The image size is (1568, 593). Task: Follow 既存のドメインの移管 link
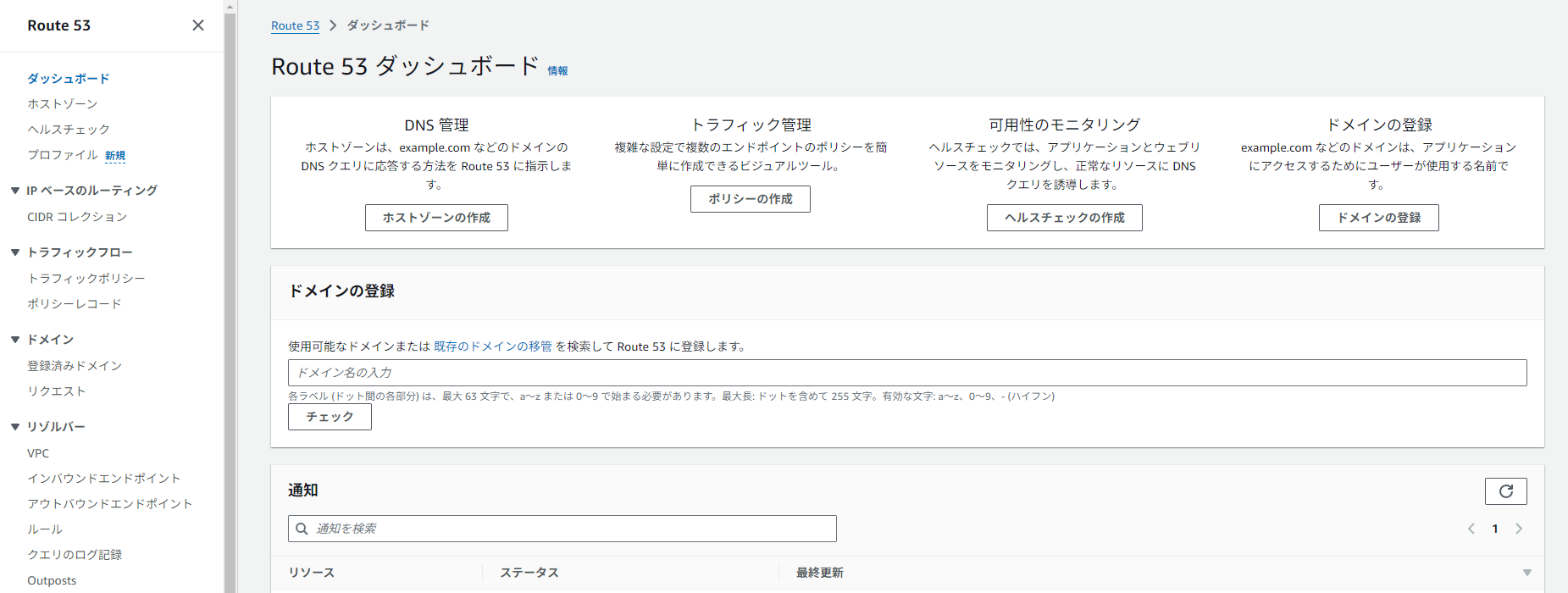tap(493, 346)
